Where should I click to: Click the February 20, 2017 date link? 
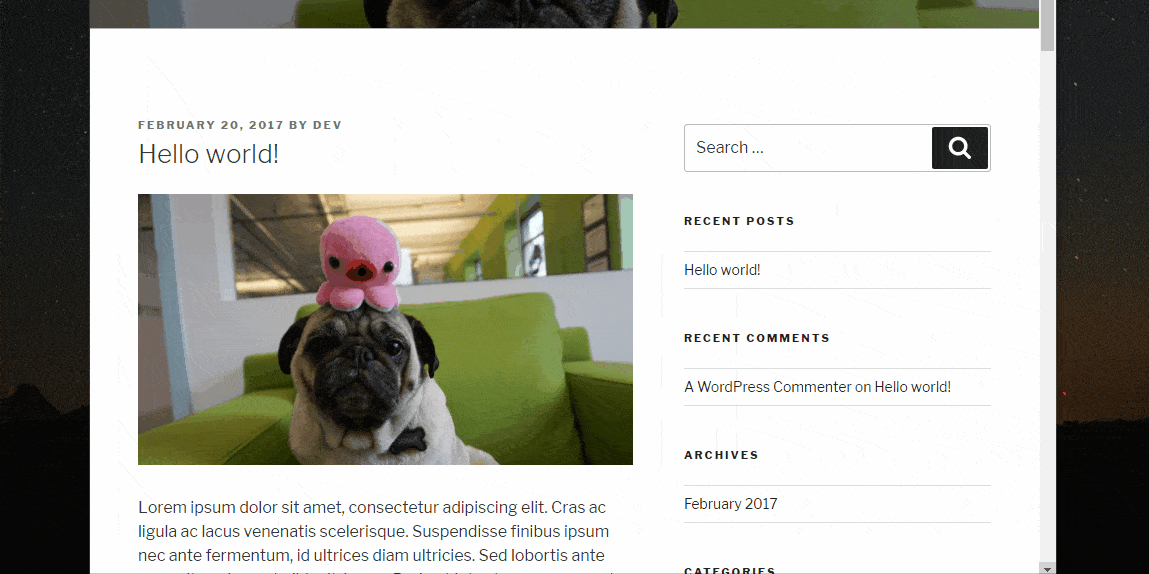[x=210, y=125]
